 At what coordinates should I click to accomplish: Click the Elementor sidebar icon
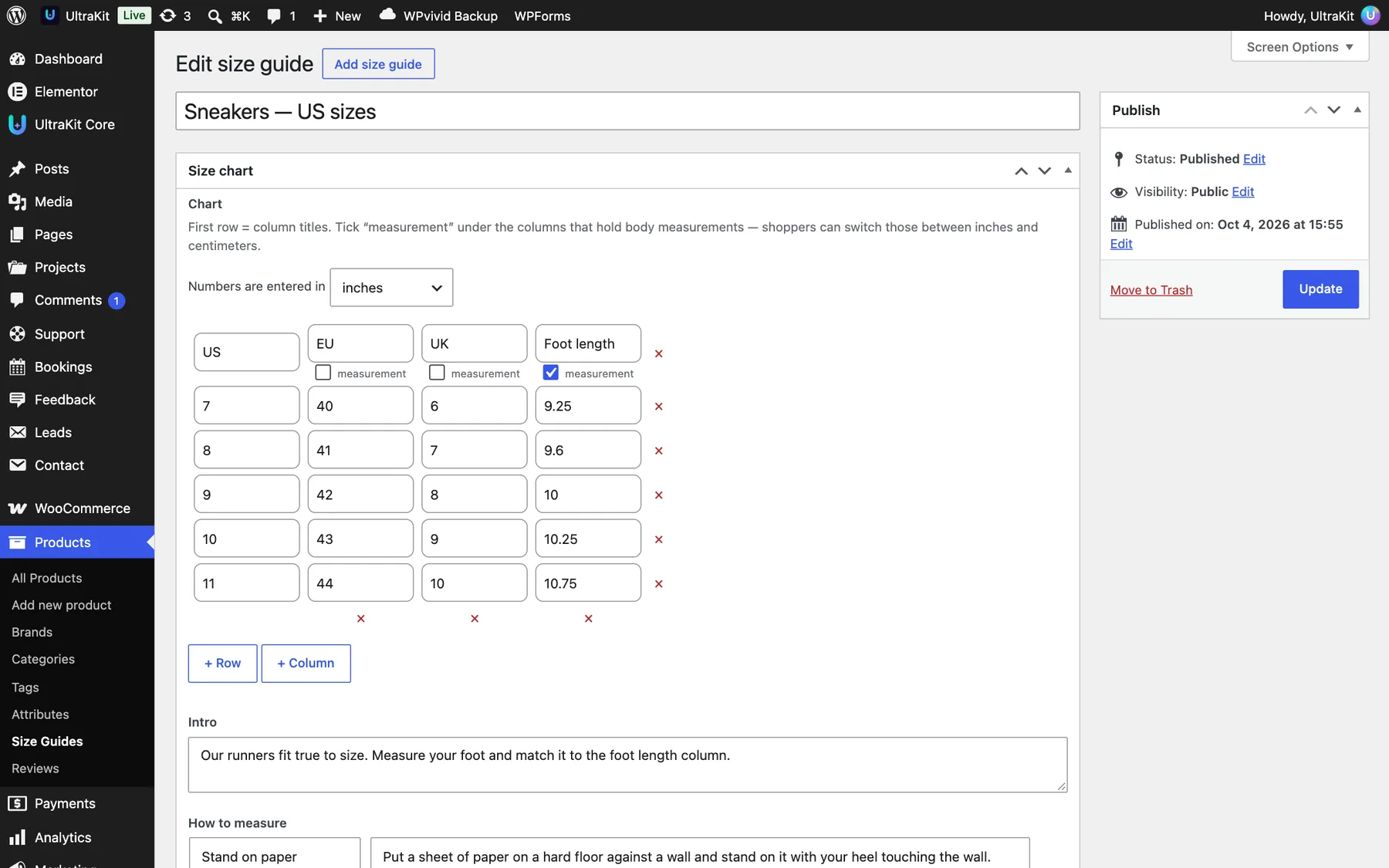click(x=17, y=92)
